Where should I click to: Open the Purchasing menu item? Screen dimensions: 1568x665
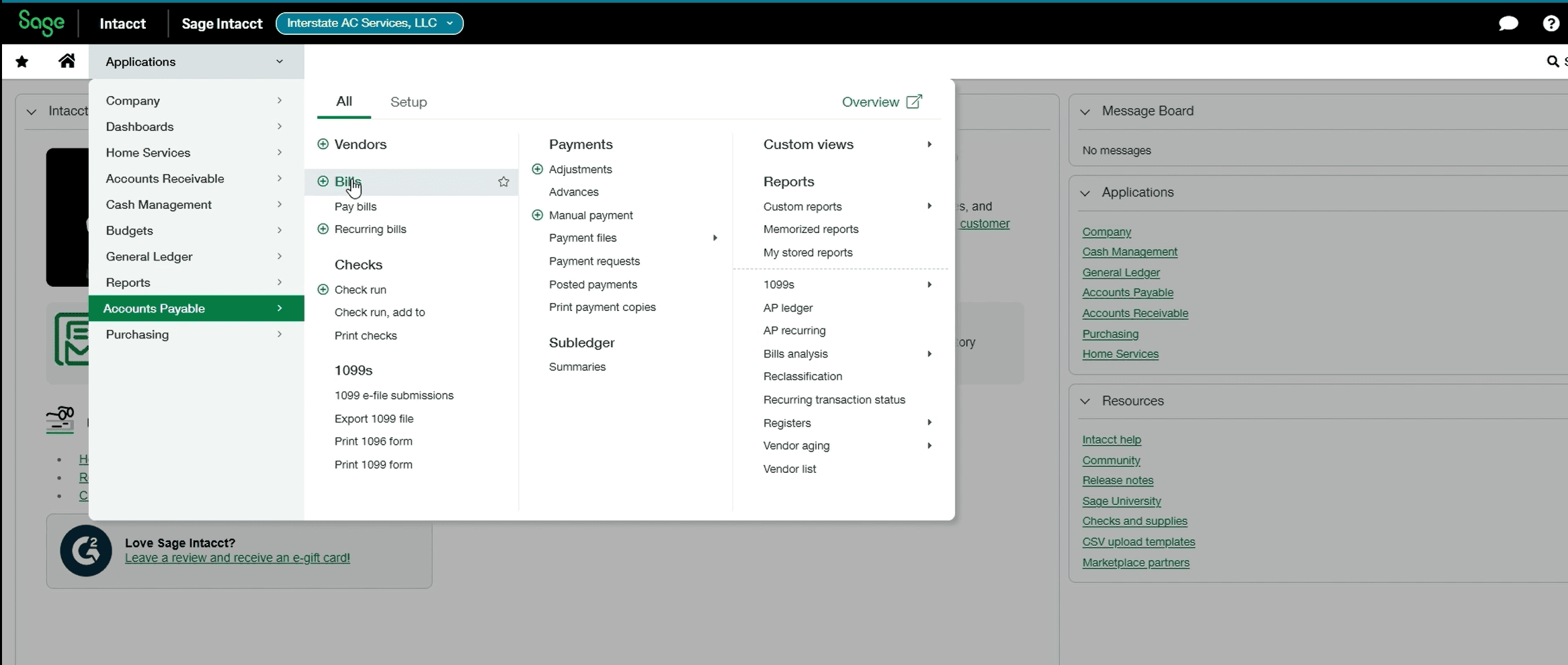[196, 335]
